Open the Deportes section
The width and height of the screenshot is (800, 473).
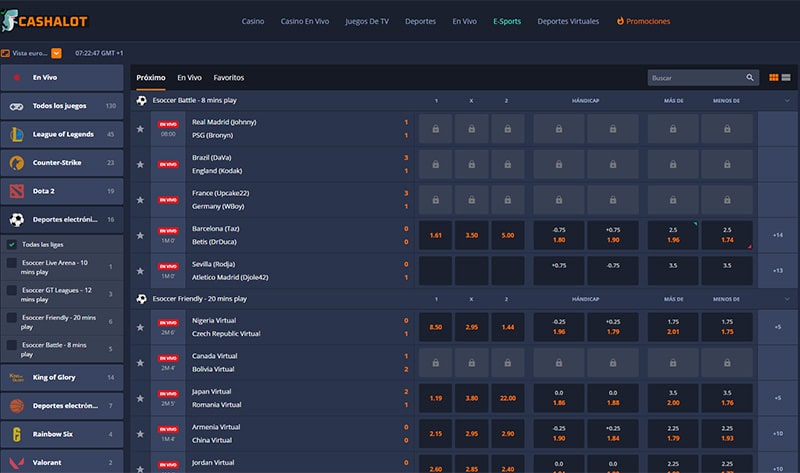(x=420, y=21)
